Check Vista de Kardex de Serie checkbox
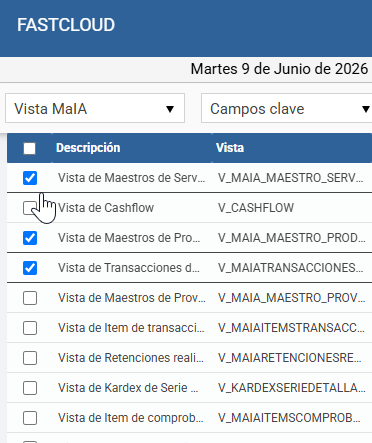This screenshot has height=443, width=372. [x=30, y=388]
